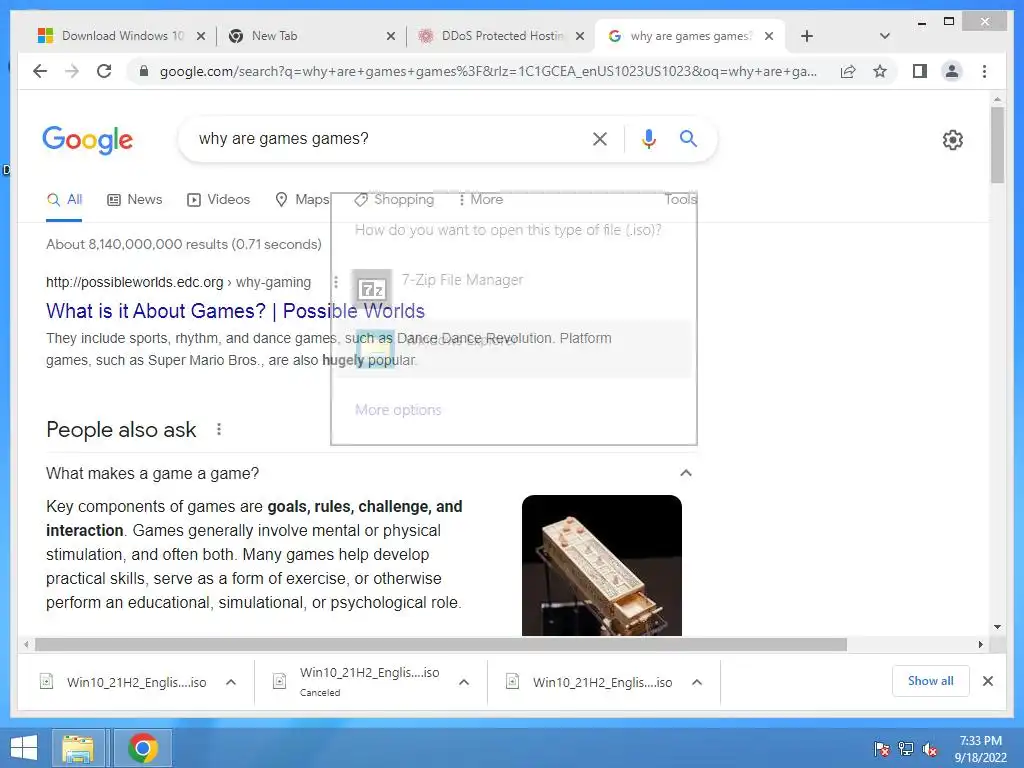Select the Shopping search filter

[394, 200]
